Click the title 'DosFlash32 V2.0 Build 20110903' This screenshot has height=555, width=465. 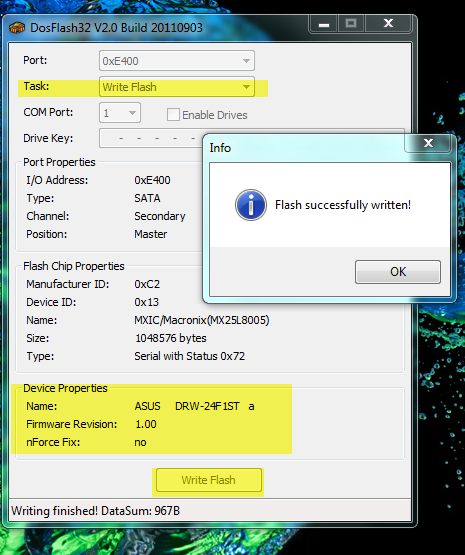(x=116, y=28)
